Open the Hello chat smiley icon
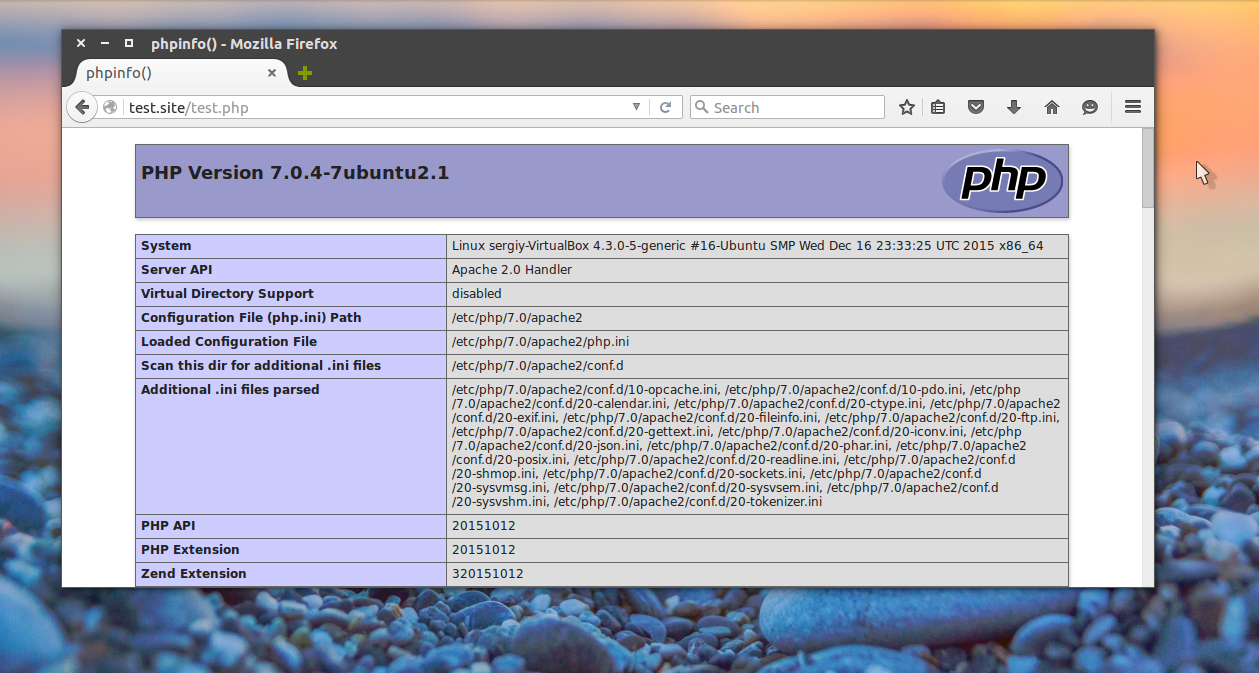1259x673 pixels. point(1090,107)
